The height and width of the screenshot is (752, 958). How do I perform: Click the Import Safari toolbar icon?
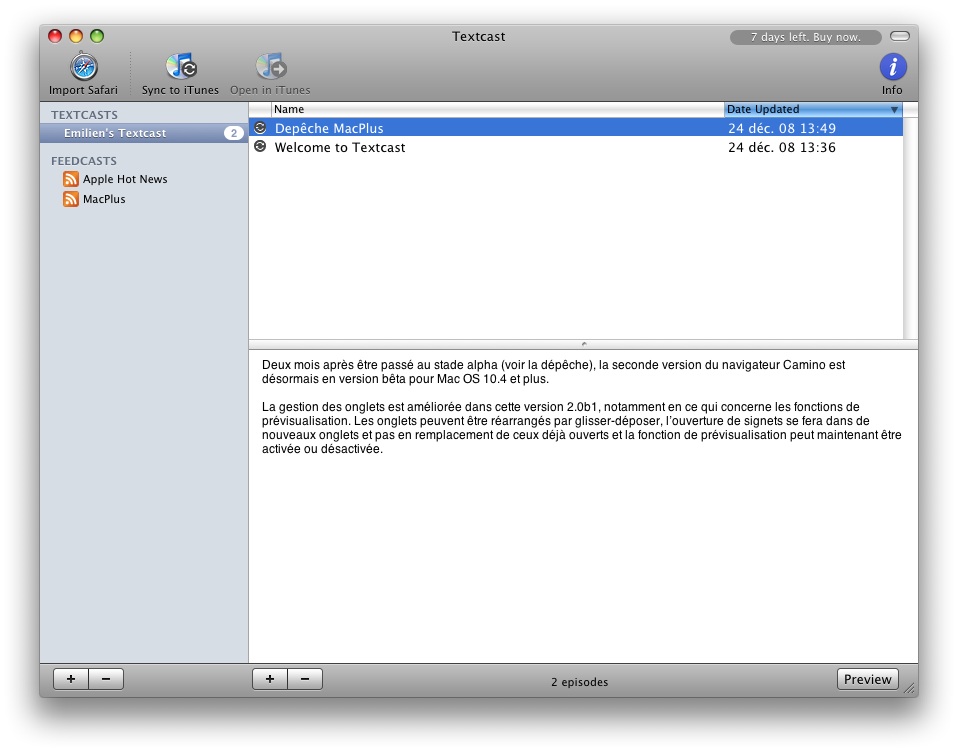click(x=84, y=67)
